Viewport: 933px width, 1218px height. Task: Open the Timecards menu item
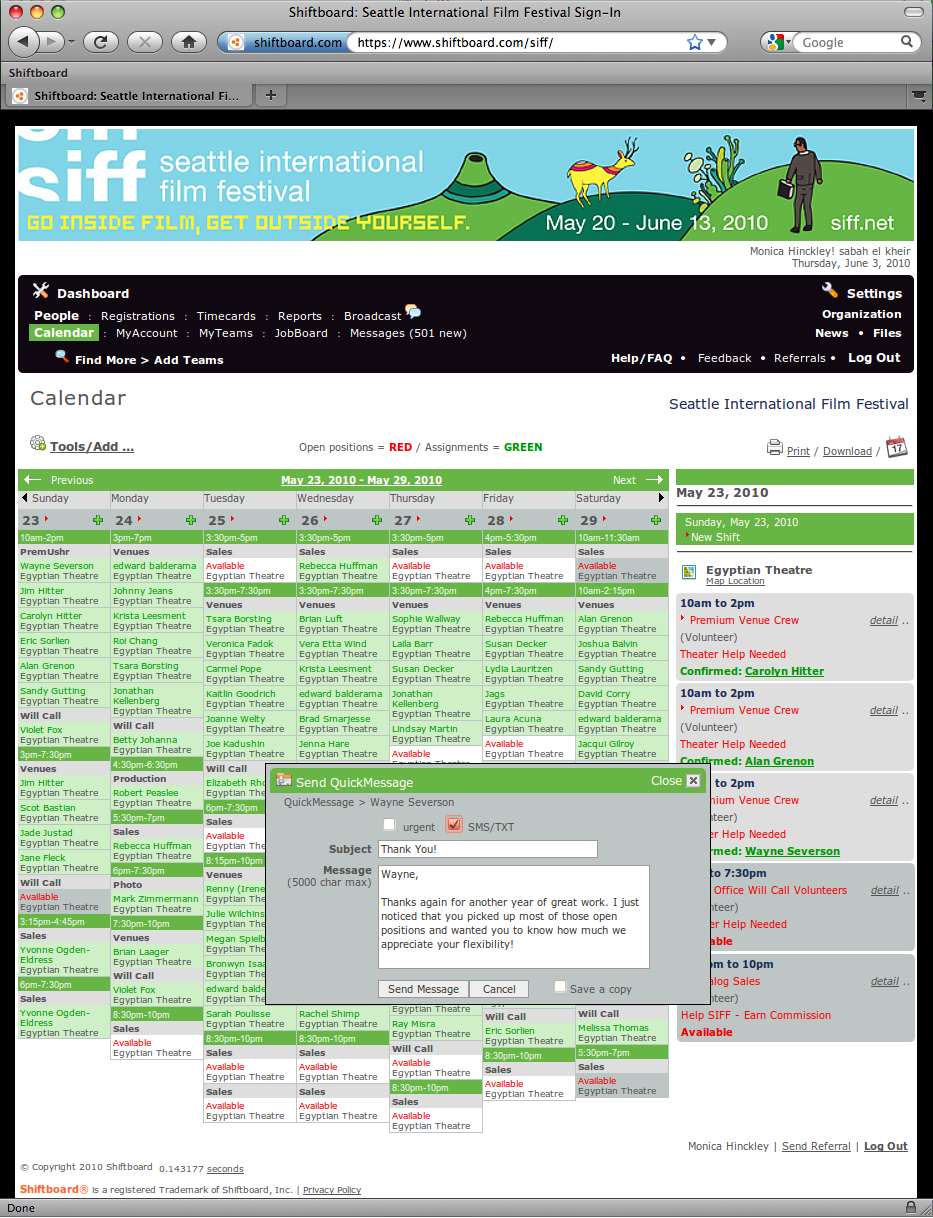(226, 316)
